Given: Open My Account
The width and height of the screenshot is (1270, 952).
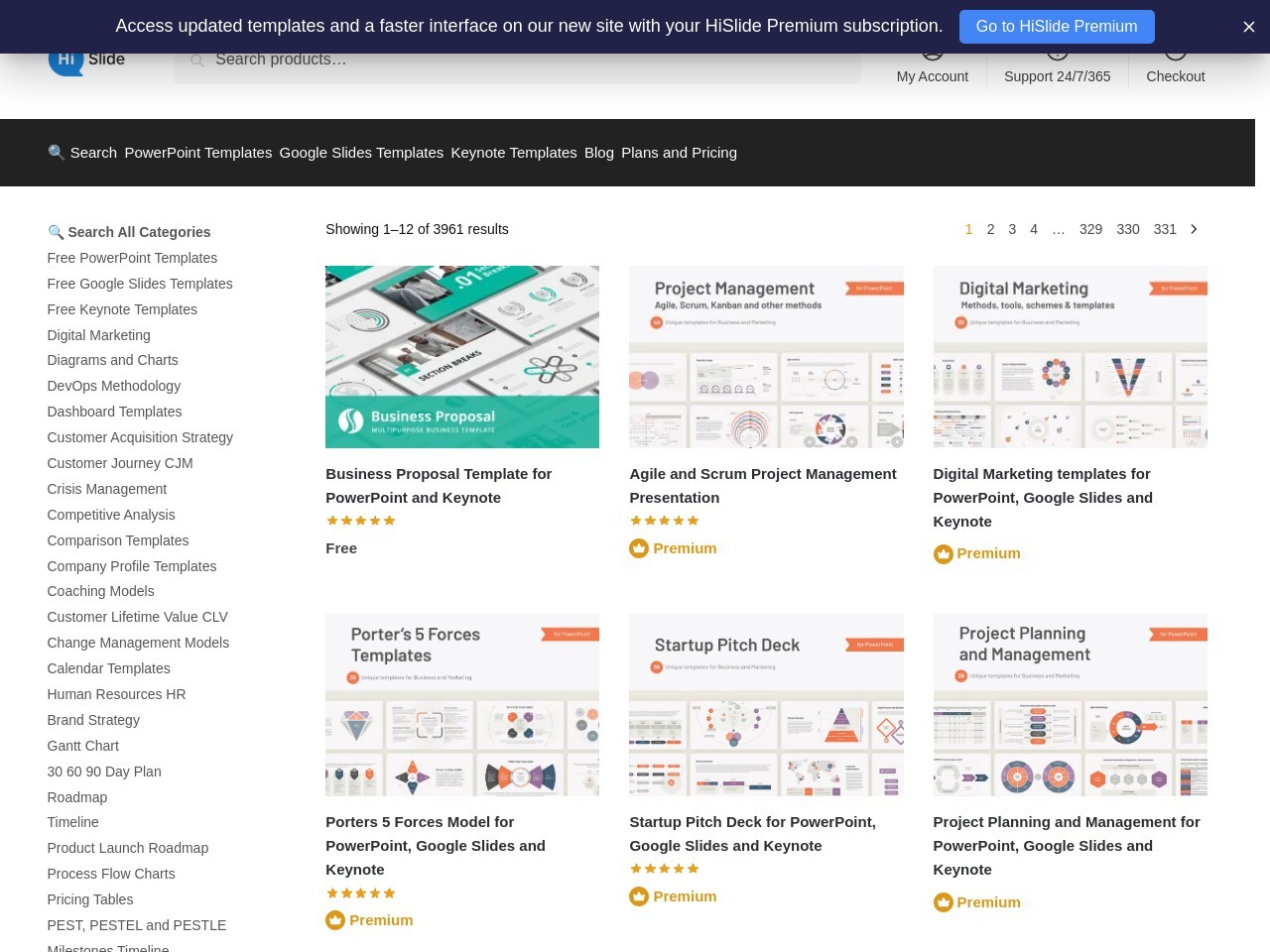Looking at the screenshot, I should click(932, 69).
